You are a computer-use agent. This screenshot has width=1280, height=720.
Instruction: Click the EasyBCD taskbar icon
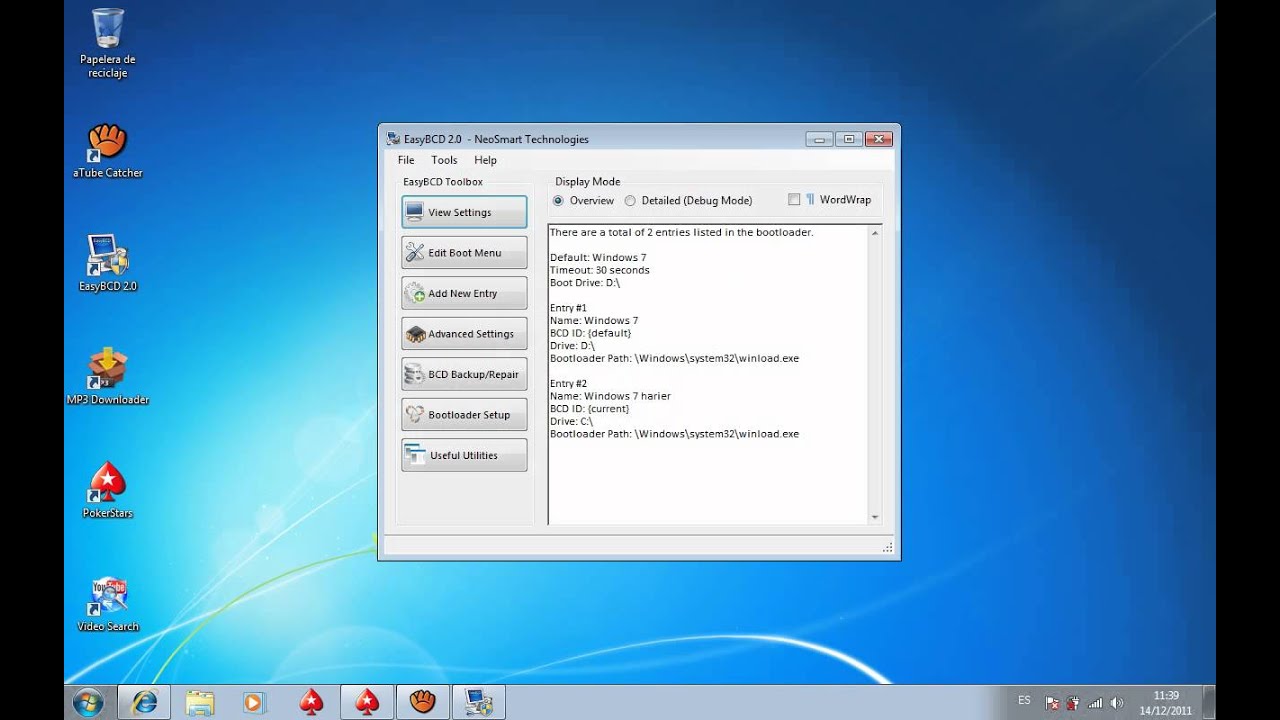click(x=478, y=702)
